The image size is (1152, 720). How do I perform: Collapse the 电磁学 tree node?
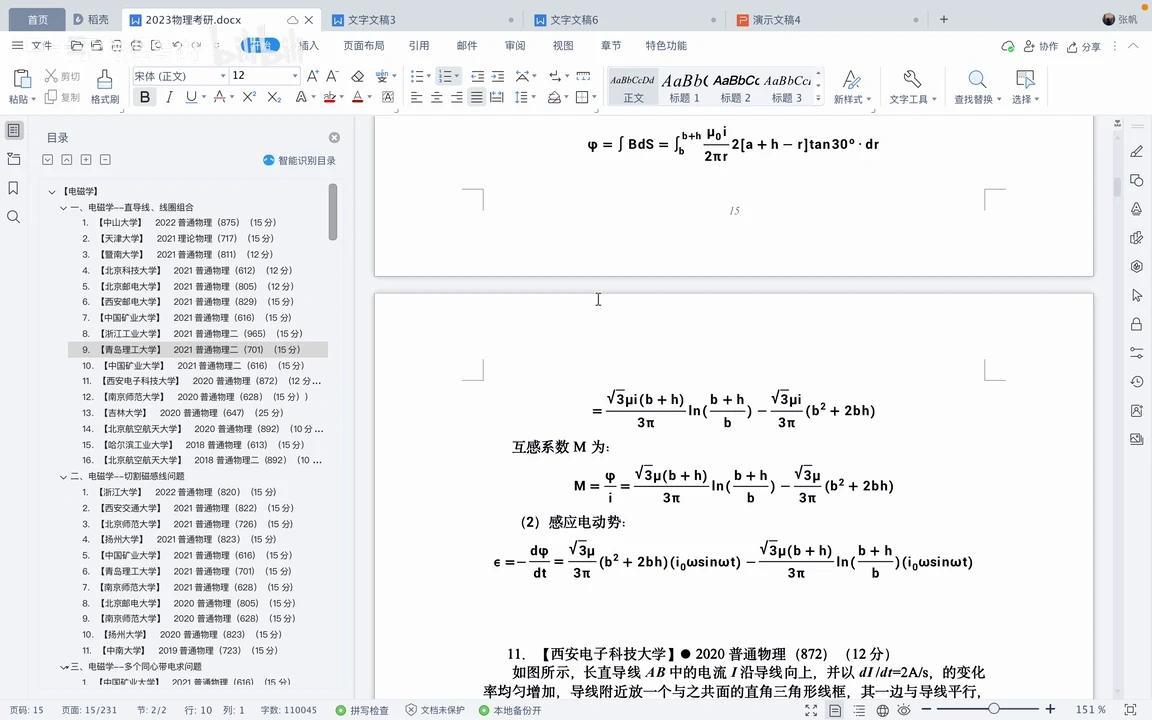click(51, 192)
